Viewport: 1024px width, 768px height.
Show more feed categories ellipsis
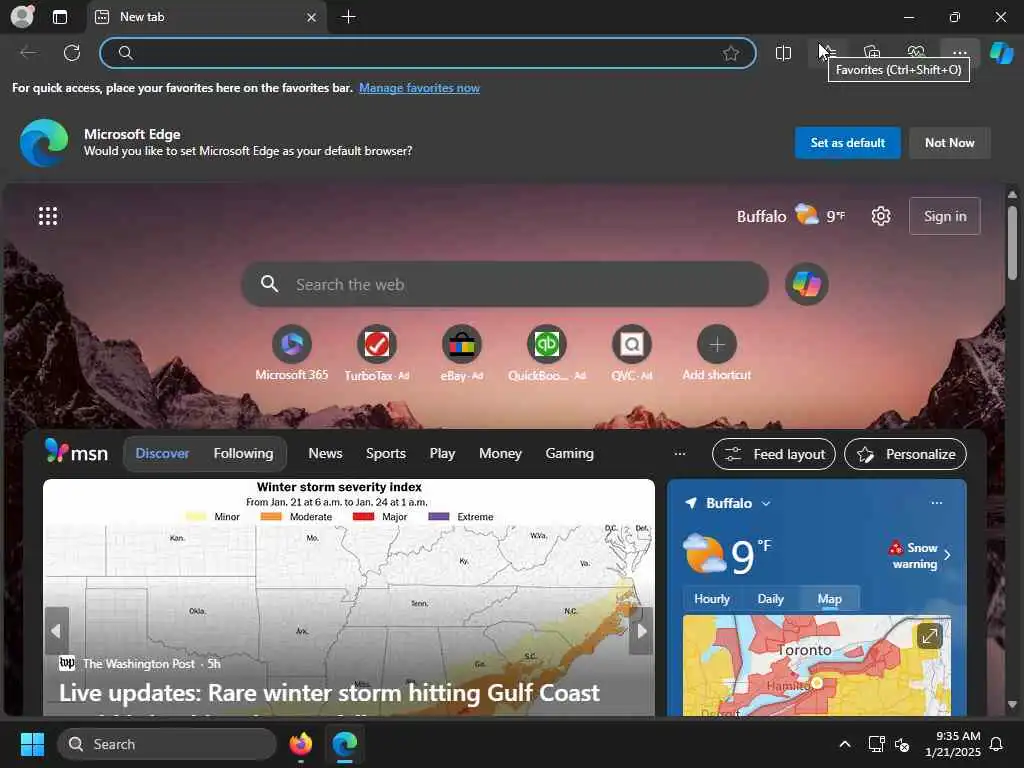(680, 453)
